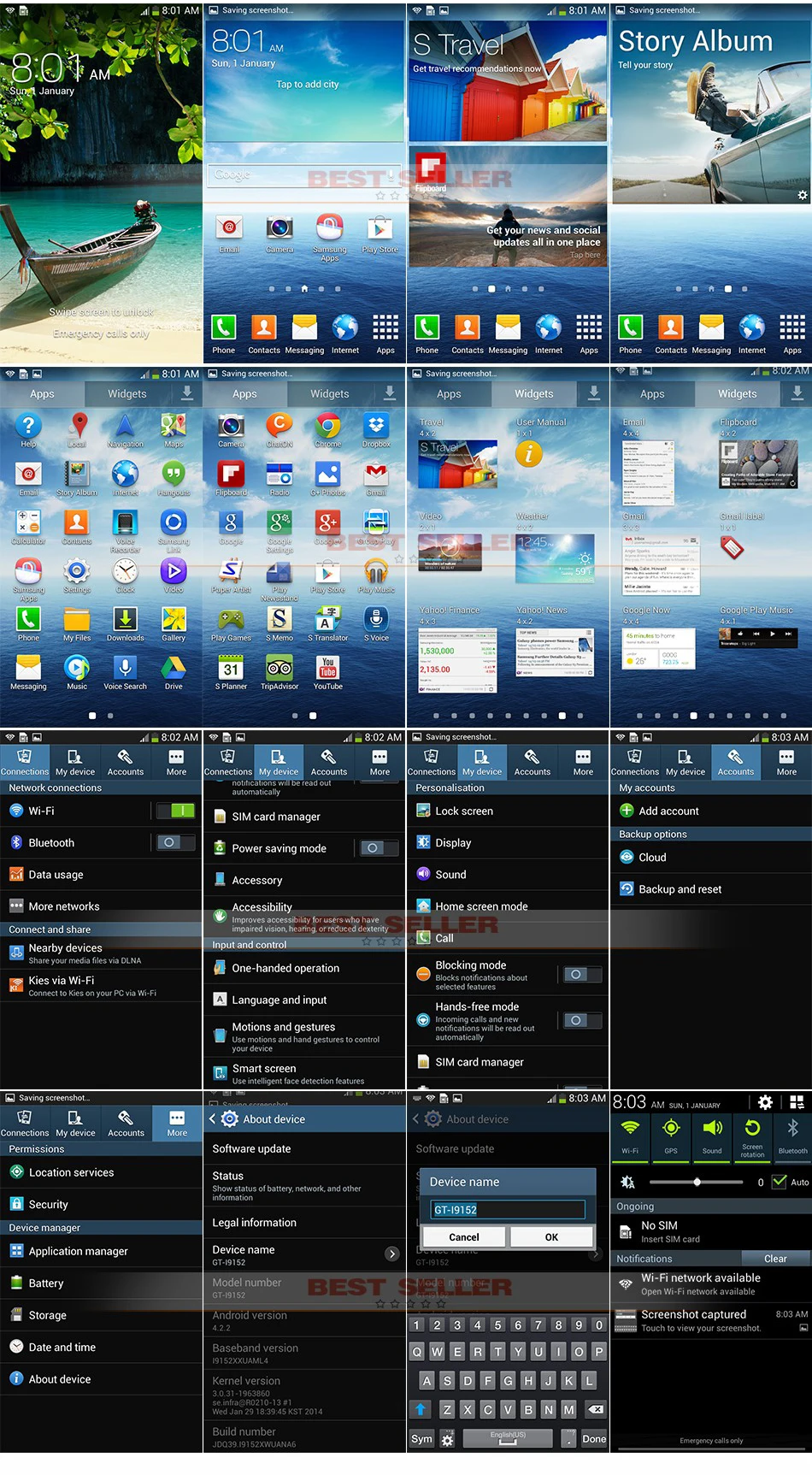Open settings gear in notification panel
812x1475 pixels.
pyautogui.click(x=766, y=1102)
